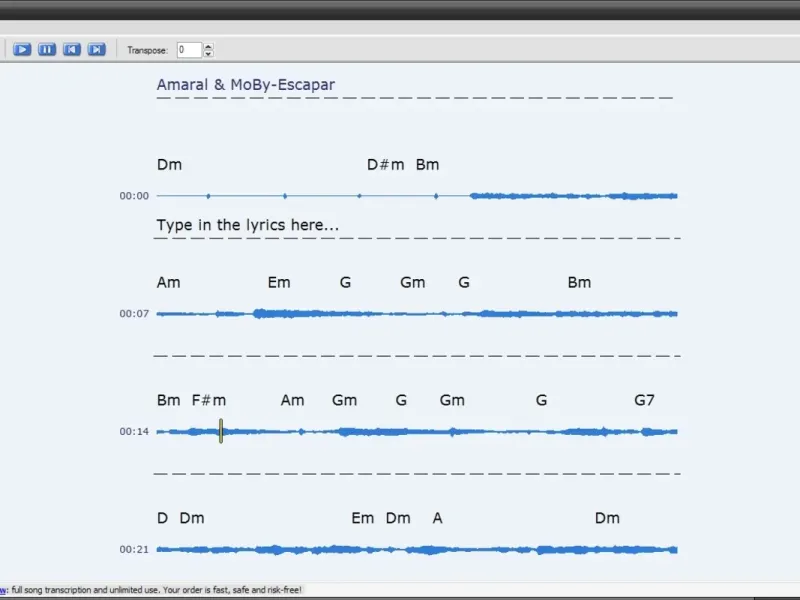Select the F#m chord on the 00:14 row
Image resolution: width=800 pixels, height=600 pixels.
point(209,400)
